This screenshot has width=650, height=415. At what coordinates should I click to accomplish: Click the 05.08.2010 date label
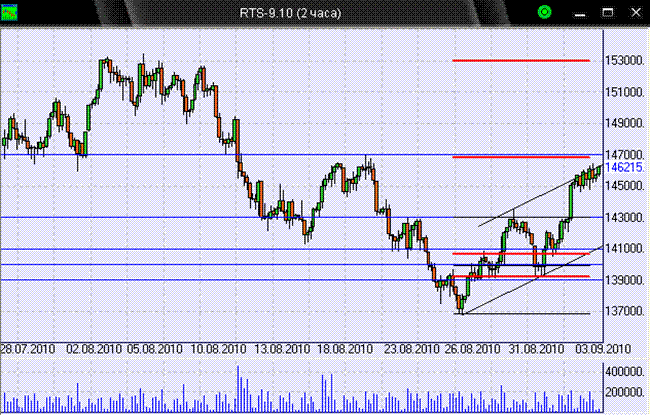pyautogui.click(x=155, y=349)
